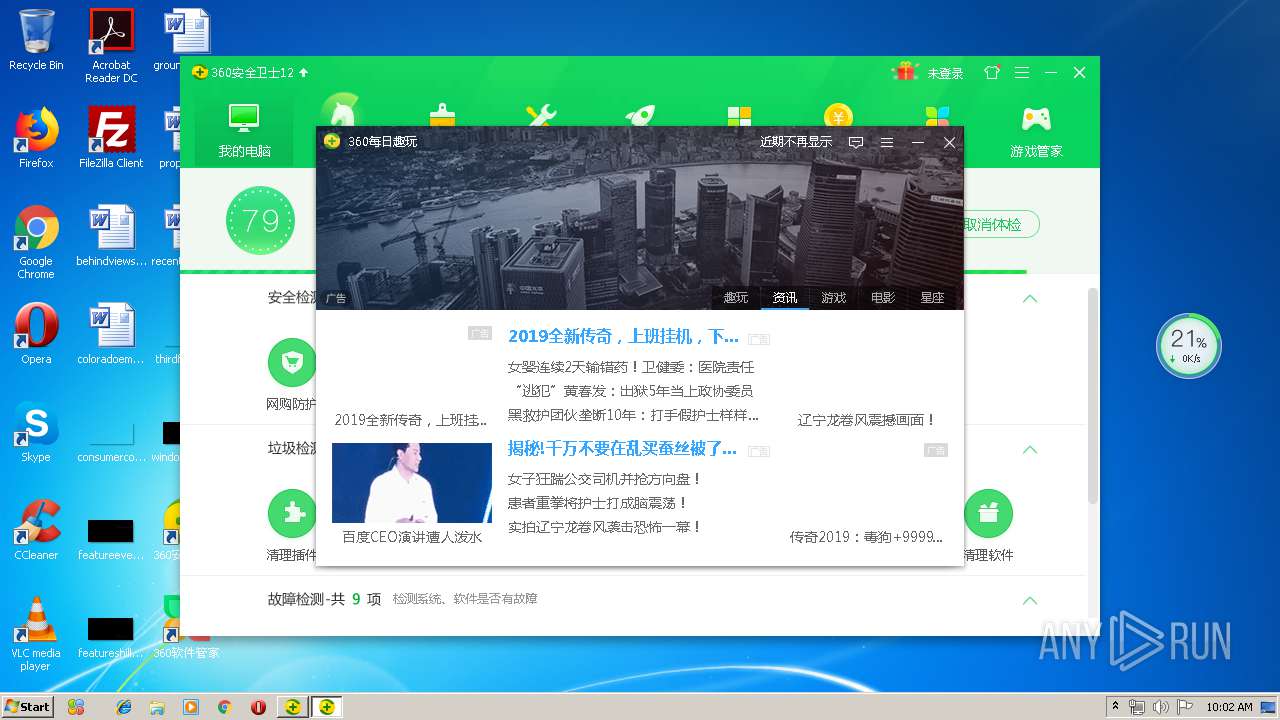Open the 优化加速 rocket icon in toolbar
The height and width of the screenshot is (720, 1280).
tap(640, 114)
